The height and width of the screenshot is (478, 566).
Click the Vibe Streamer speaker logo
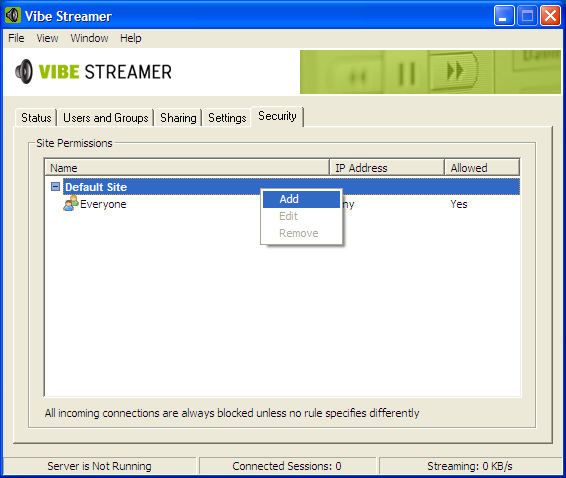[x=24, y=71]
